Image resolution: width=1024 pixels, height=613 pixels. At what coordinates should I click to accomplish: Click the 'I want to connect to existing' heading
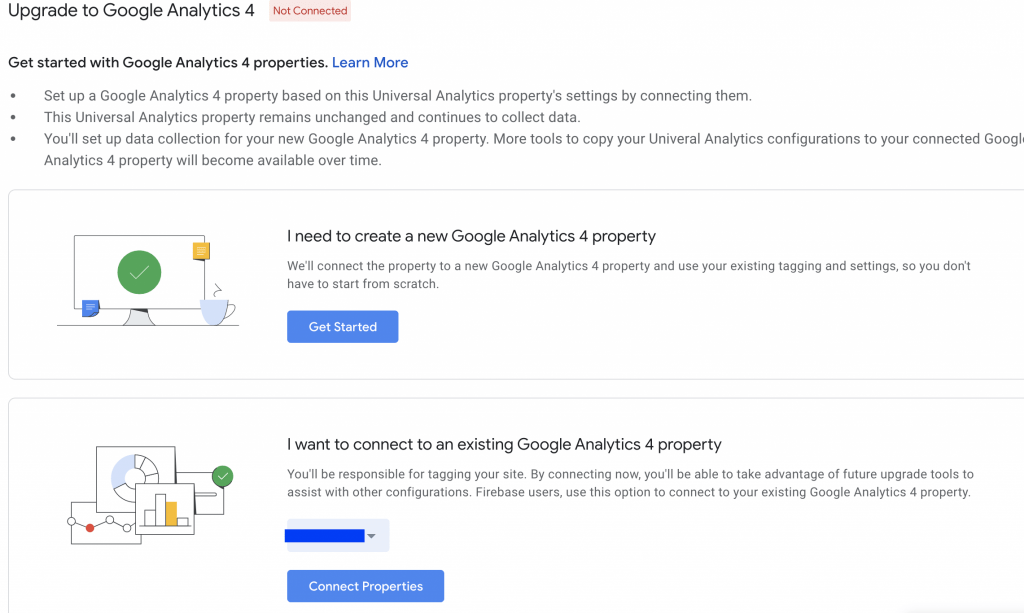(504, 444)
